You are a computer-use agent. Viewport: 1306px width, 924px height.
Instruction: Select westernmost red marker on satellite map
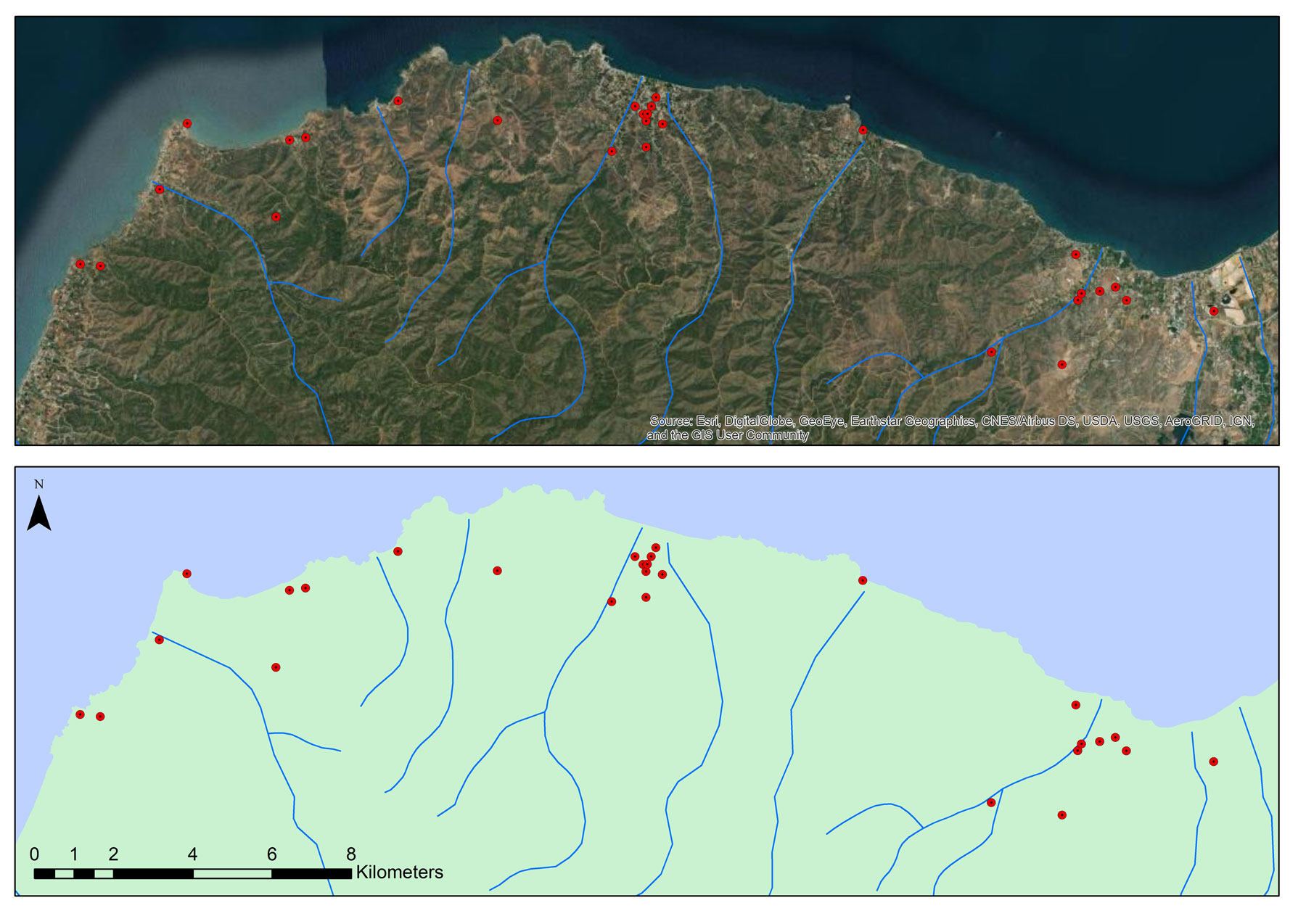(x=81, y=264)
